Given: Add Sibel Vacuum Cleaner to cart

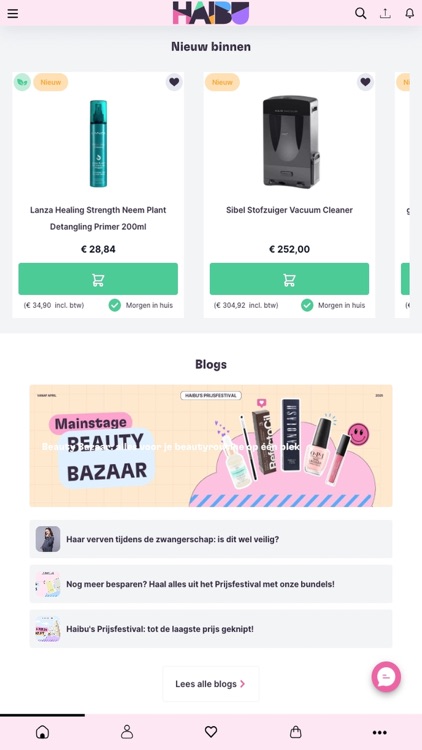Looking at the screenshot, I should pos(289,279).
